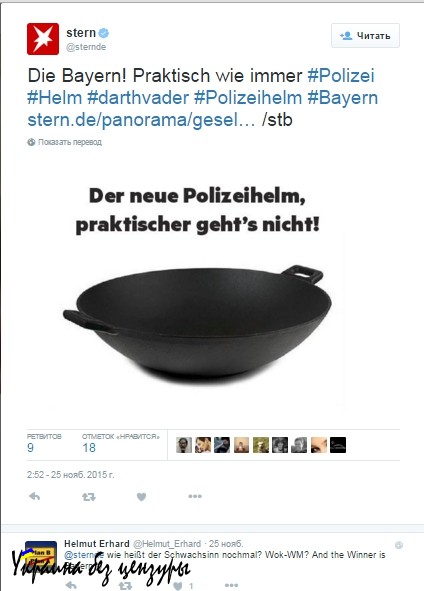Retweet the stern tweet
The height and width of the screenshot is (591, 424).
(x=89, y=497)
